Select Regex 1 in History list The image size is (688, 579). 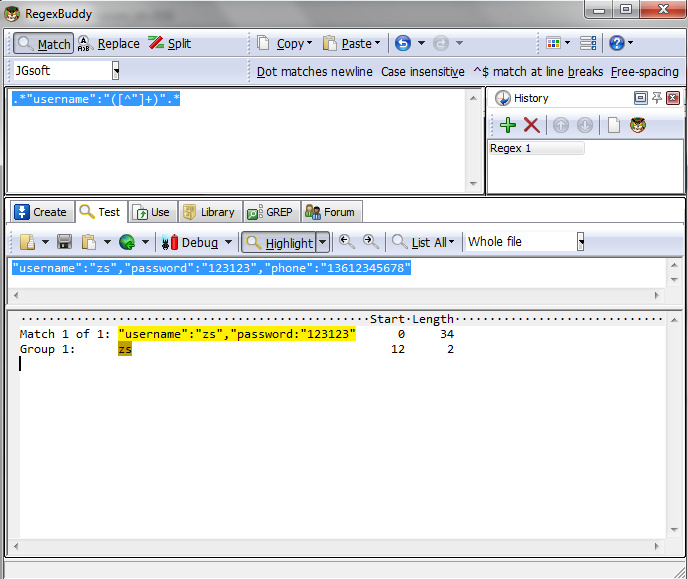pyautogui.click(x=536, y=148)
